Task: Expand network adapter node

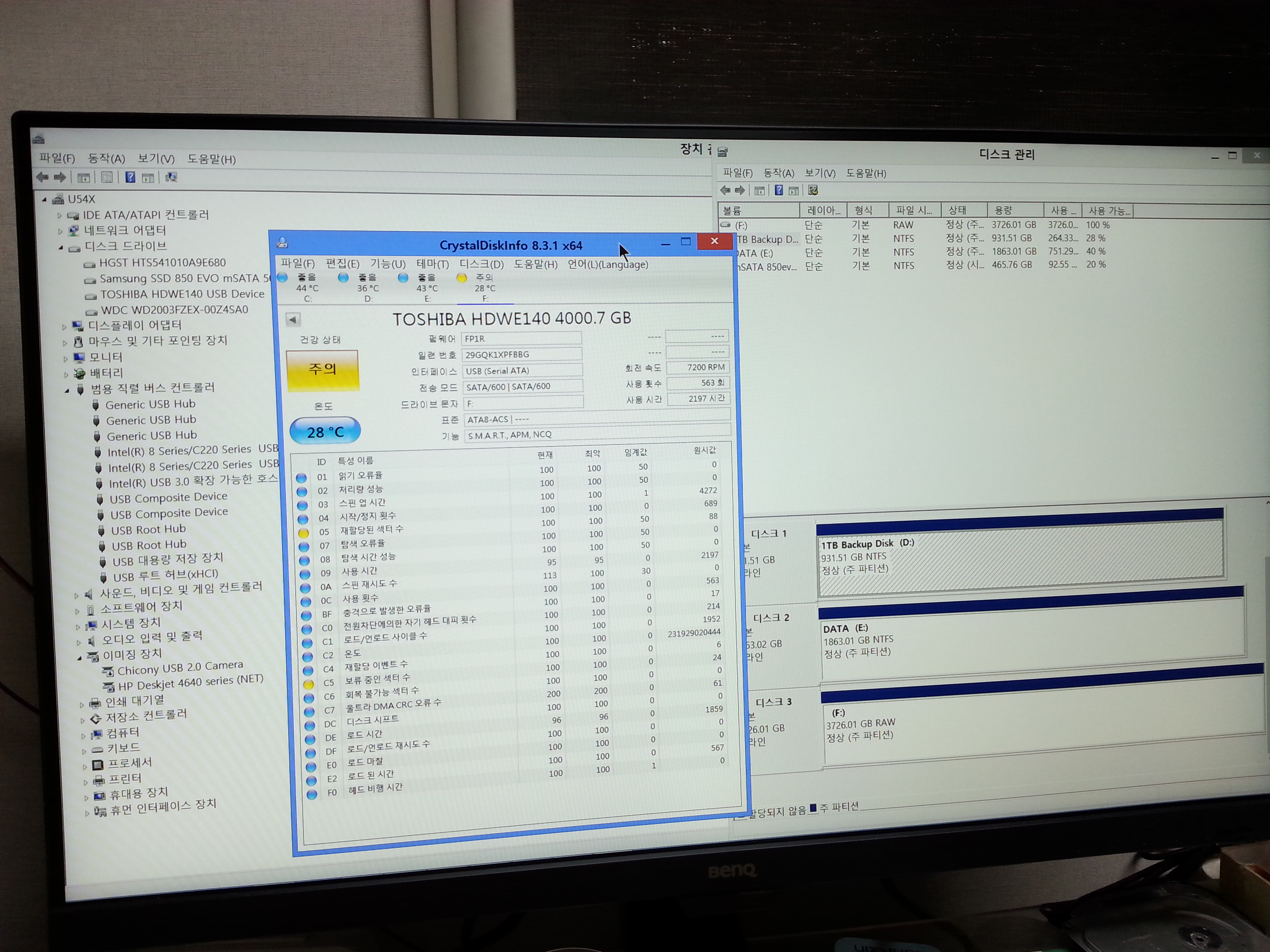Action: [60, 231]
